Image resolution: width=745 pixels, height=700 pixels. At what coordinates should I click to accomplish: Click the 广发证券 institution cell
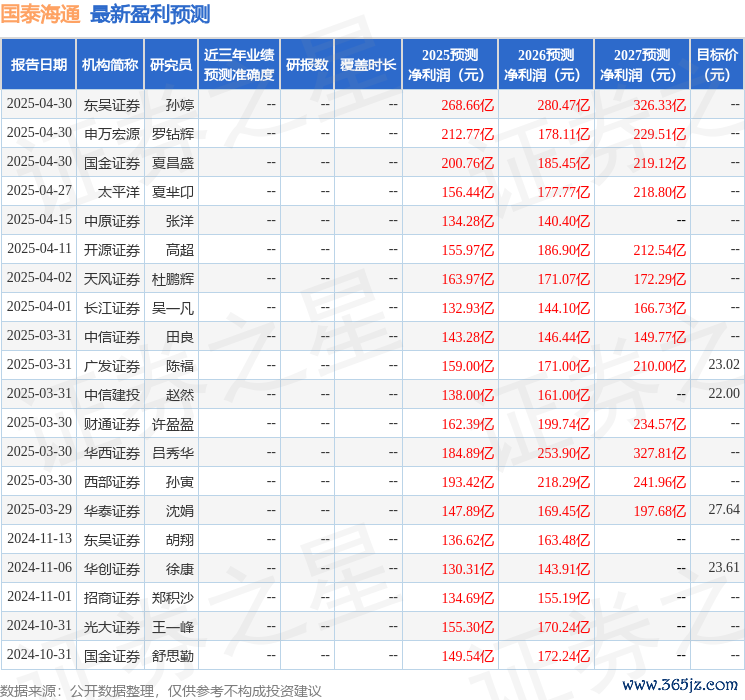click(112, 366)
